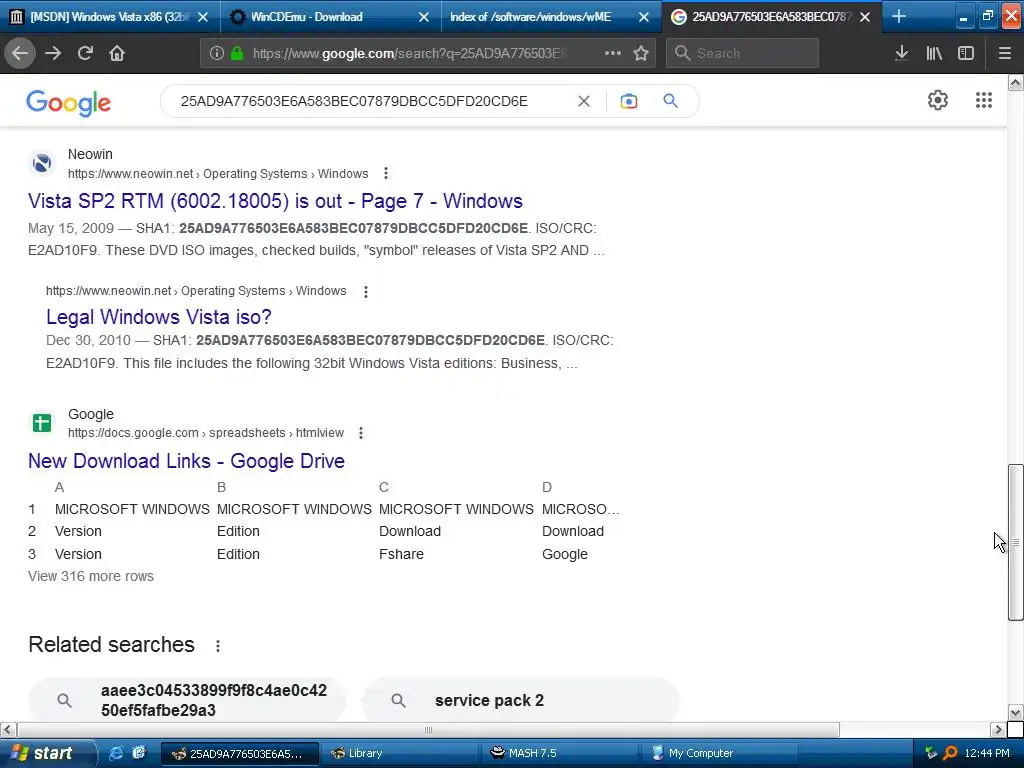Open a new tab with plus button

click(899, 16)
